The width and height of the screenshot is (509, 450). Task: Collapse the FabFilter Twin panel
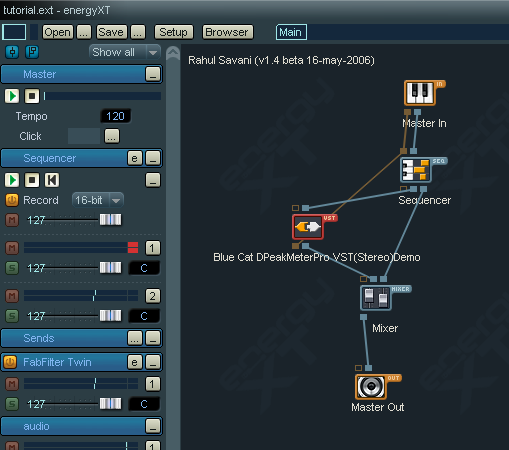tap(153, 362)
